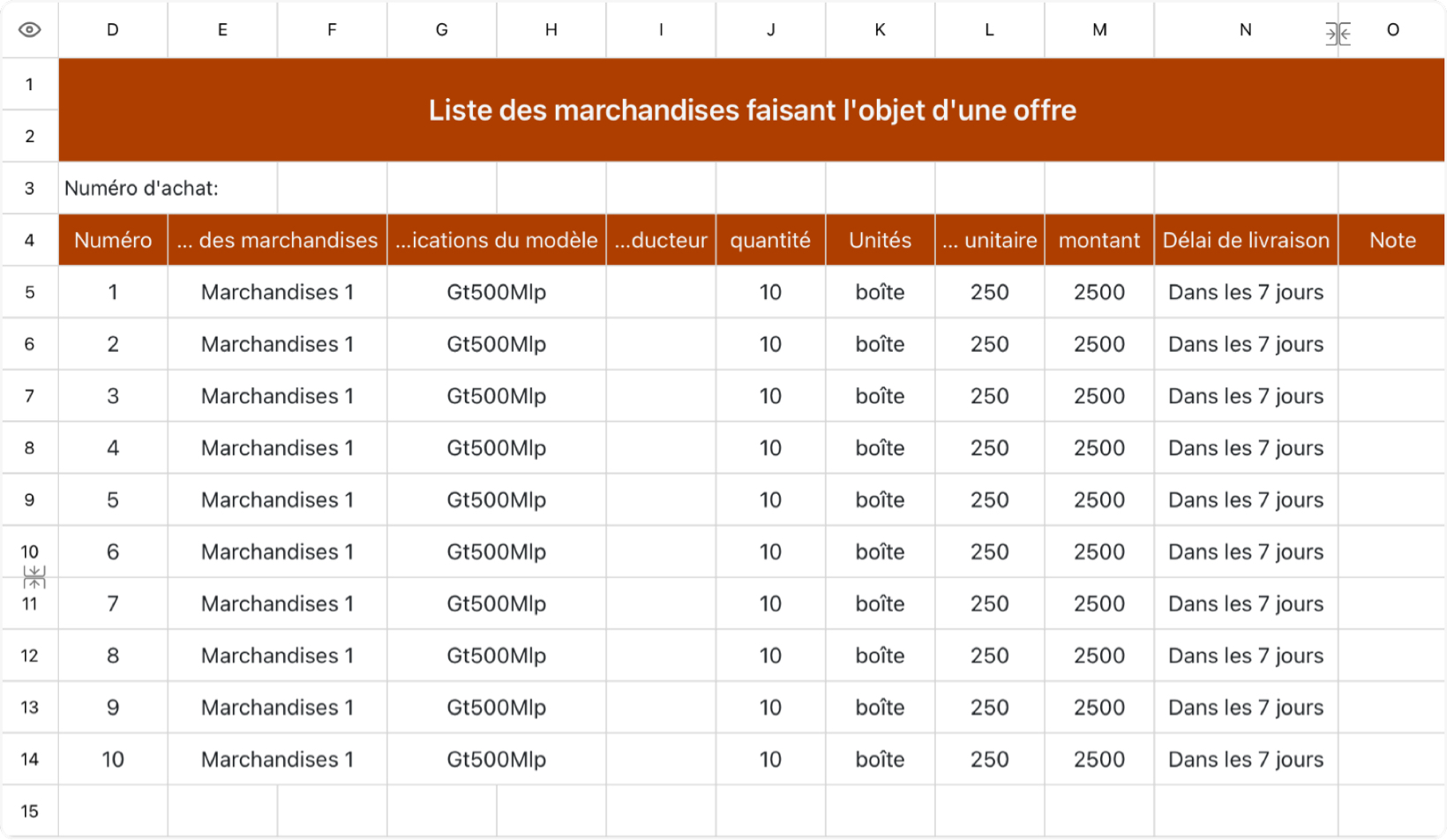This screenshot has height=840, width=1447.
Task: Select row 15 header
Action: click(x=30, y=811)
